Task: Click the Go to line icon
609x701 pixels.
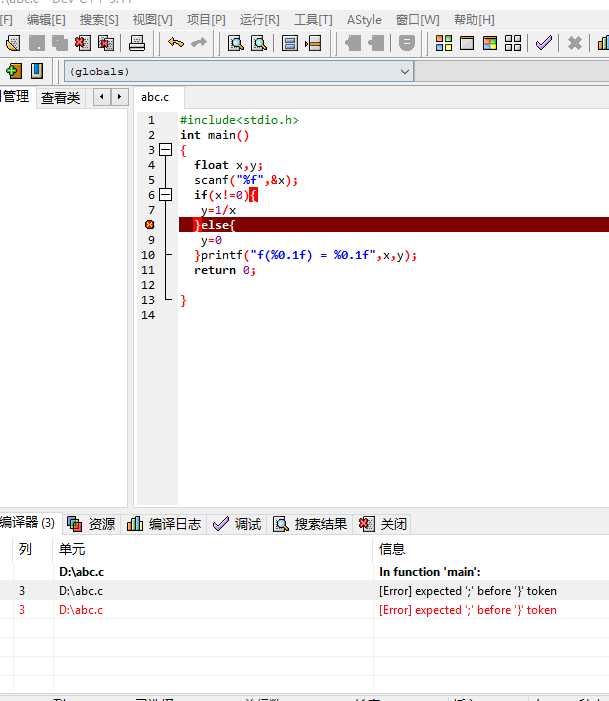Action: coord(313,43)
